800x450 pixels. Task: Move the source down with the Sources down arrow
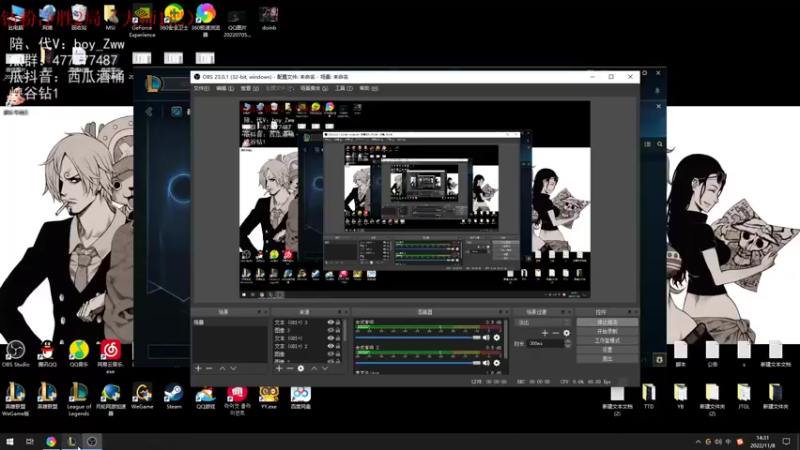tap(325, 368)
